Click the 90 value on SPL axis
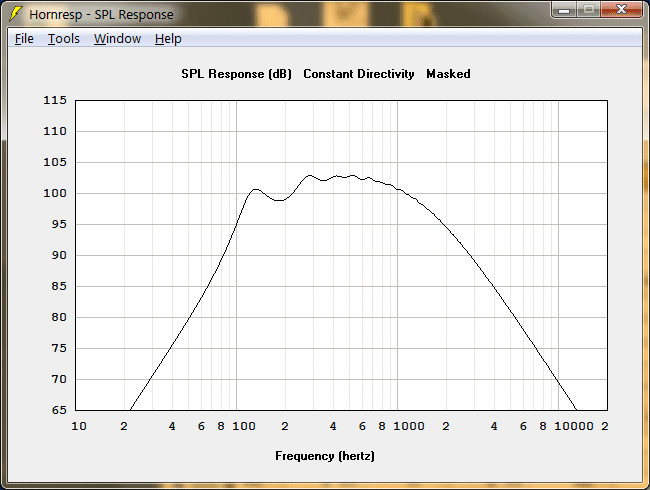The width and height of the screenshot is (650, 490). 59,255
